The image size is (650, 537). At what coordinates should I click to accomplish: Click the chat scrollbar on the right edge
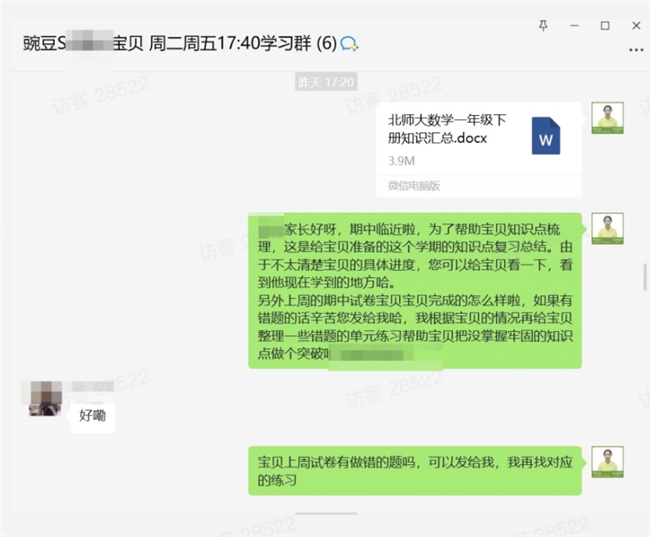pos(645,277)
